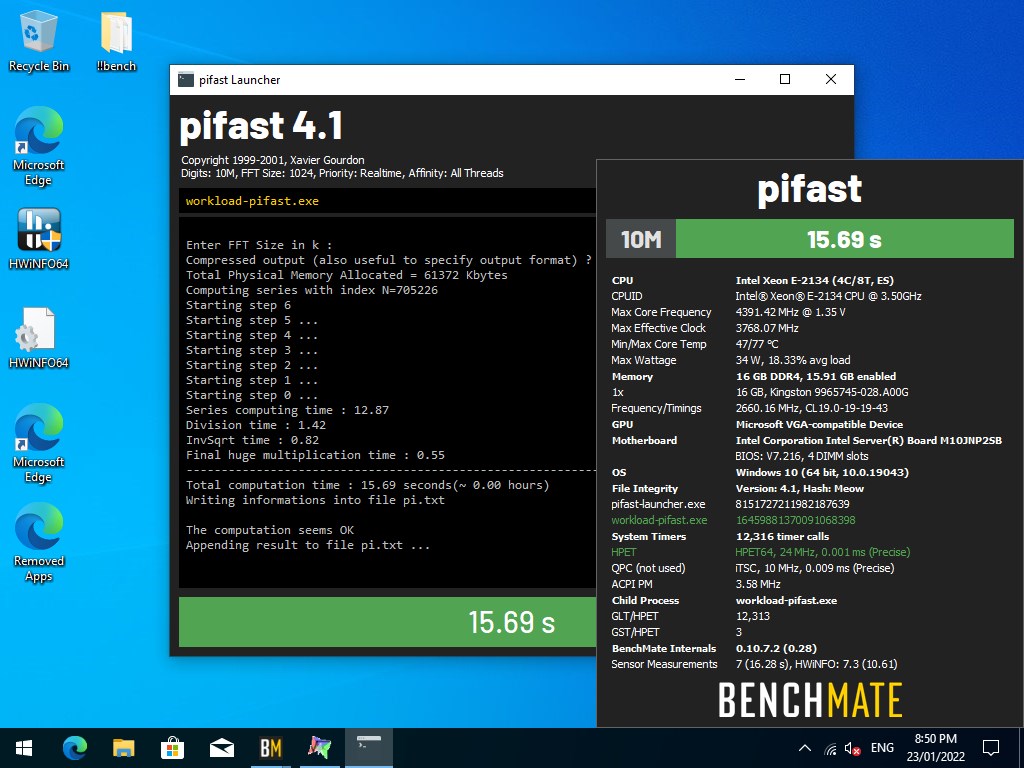Select the pifast Launcher console taskbar icon

tap(368, 748)
